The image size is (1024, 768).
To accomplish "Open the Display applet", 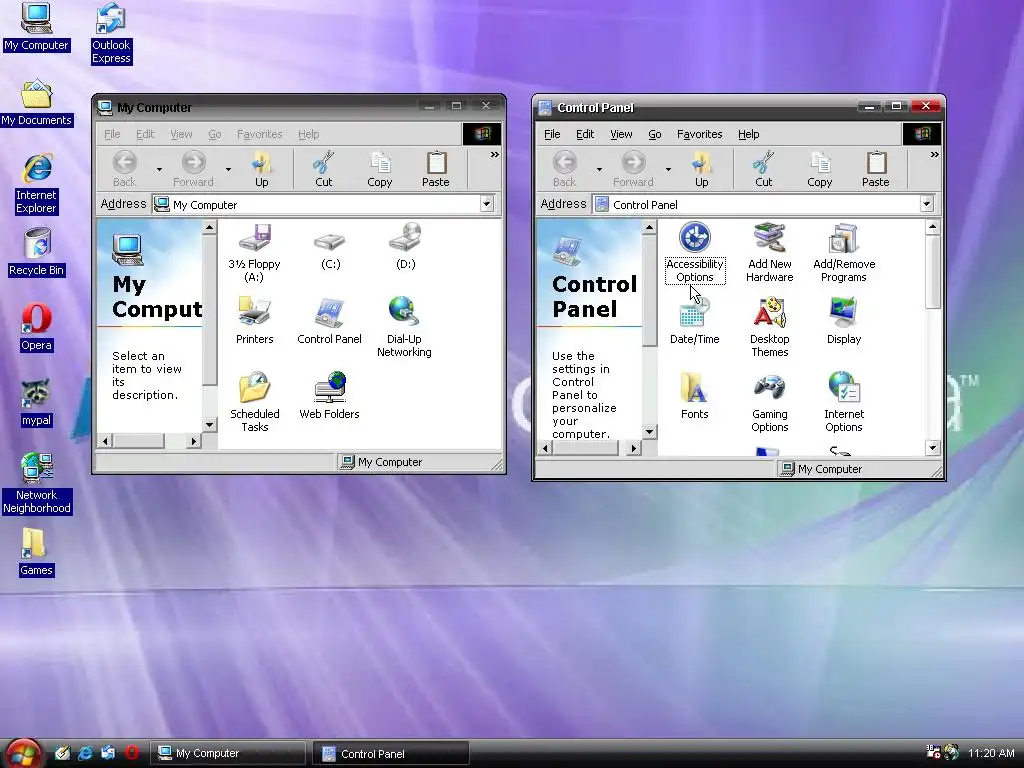I will click(844, 321).
